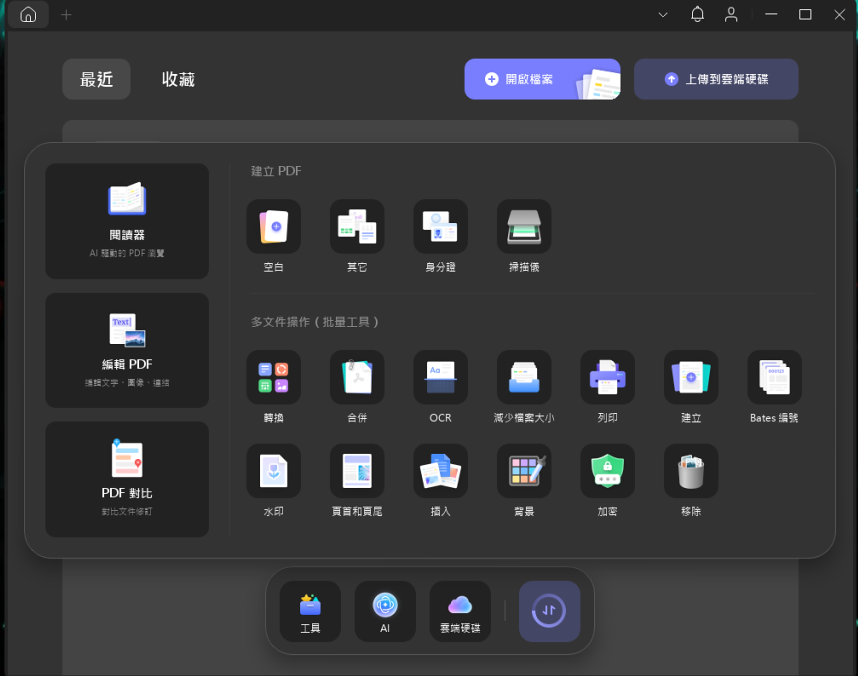
Task: Create a 空白 blank PDF
Action: coord(273,226)
